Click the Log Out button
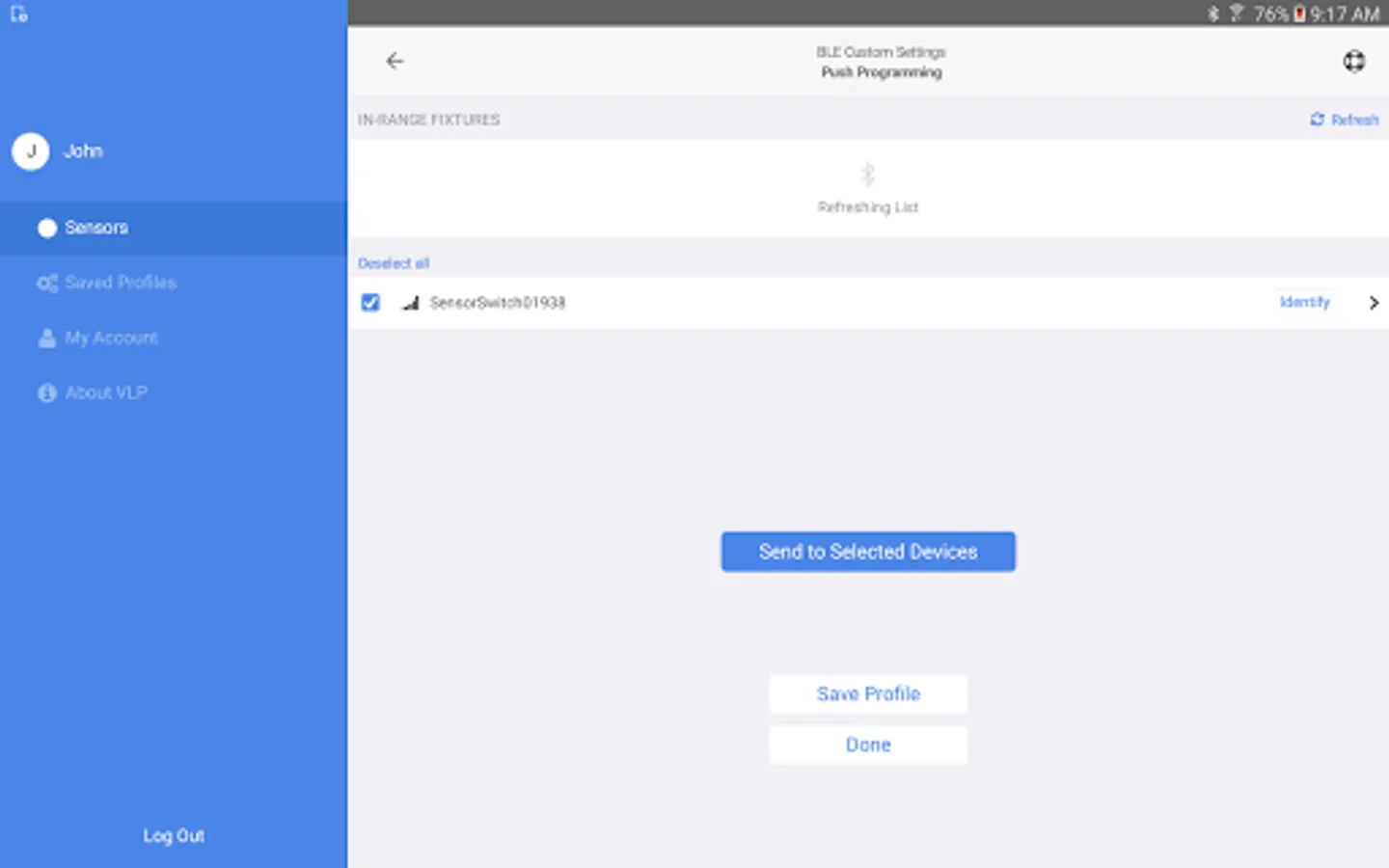Viewport: 1389px width, 868px height. pos(174,836)
